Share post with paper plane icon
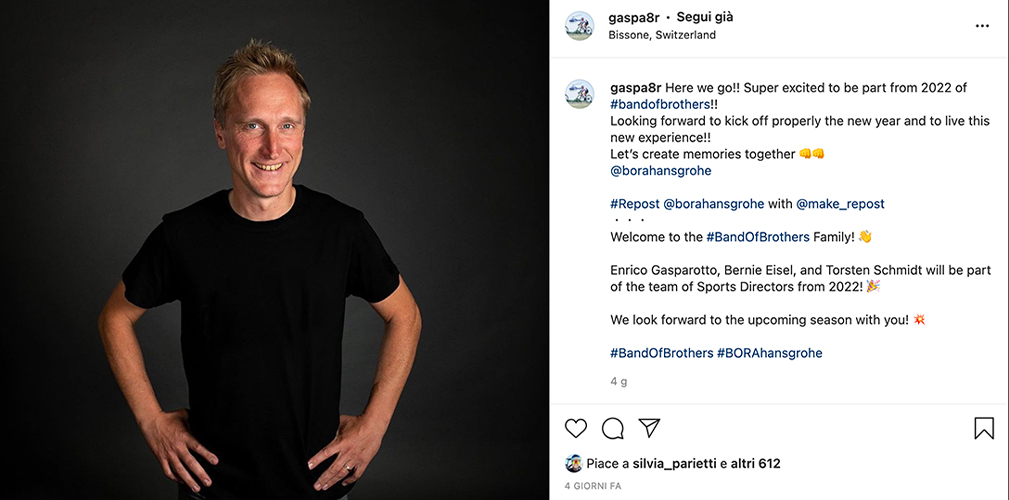This screenshot has height=500, width=1009. tap(649, 428)
